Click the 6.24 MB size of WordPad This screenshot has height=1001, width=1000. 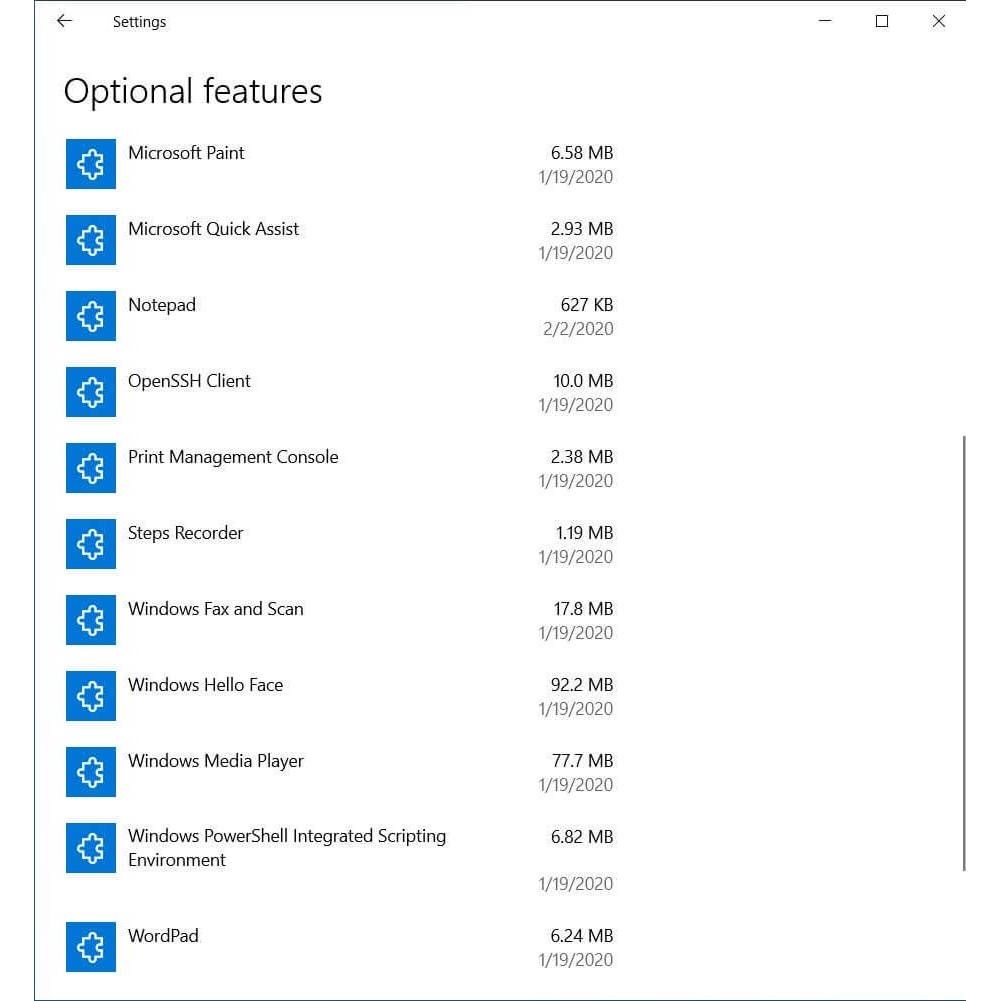[x=582, y=936]
